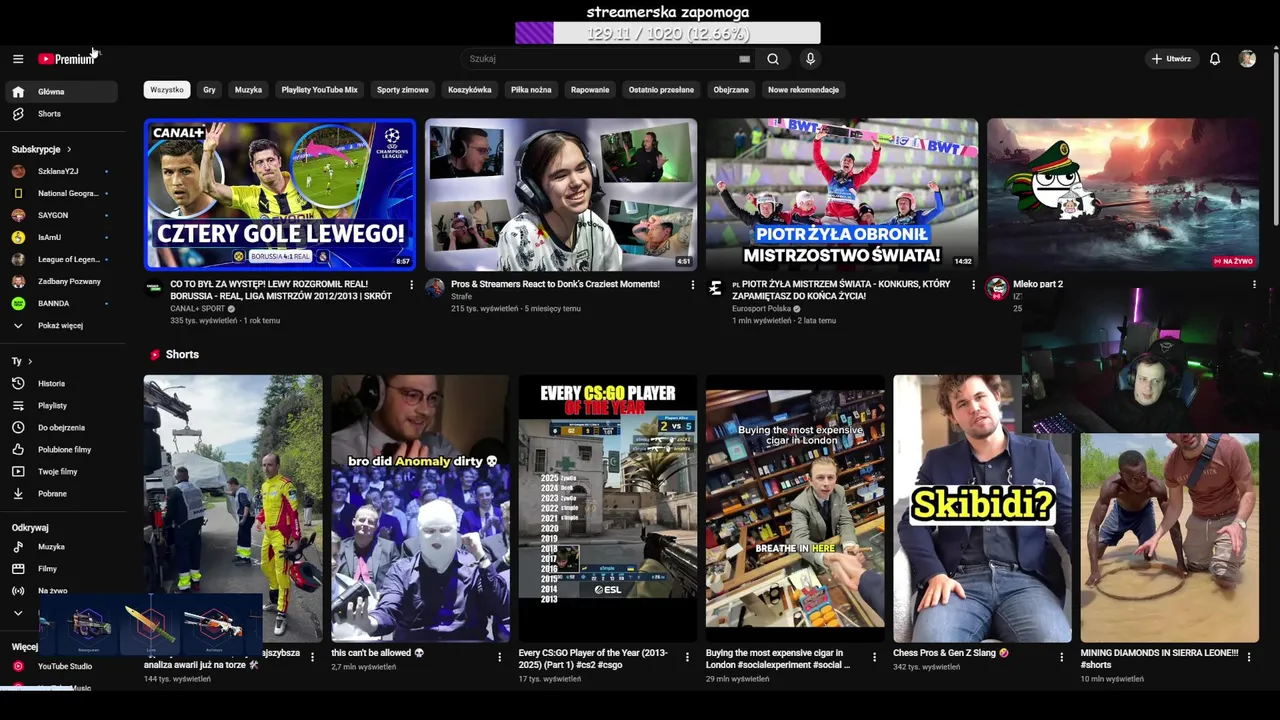Open IsAmU subscription channel
The width and height of the screenshot is (1280, 720).
click(61, 238)
